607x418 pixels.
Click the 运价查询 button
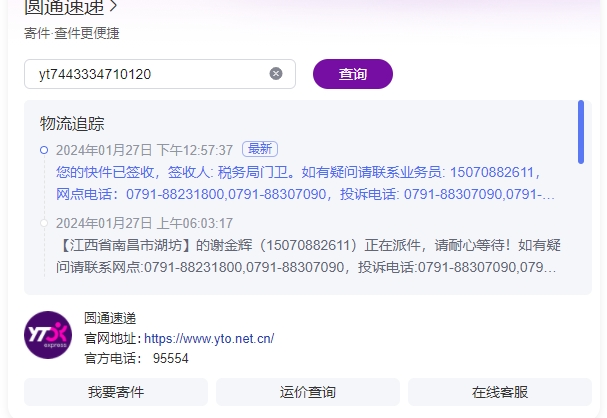pyautogui.click(x=308, y=392)
